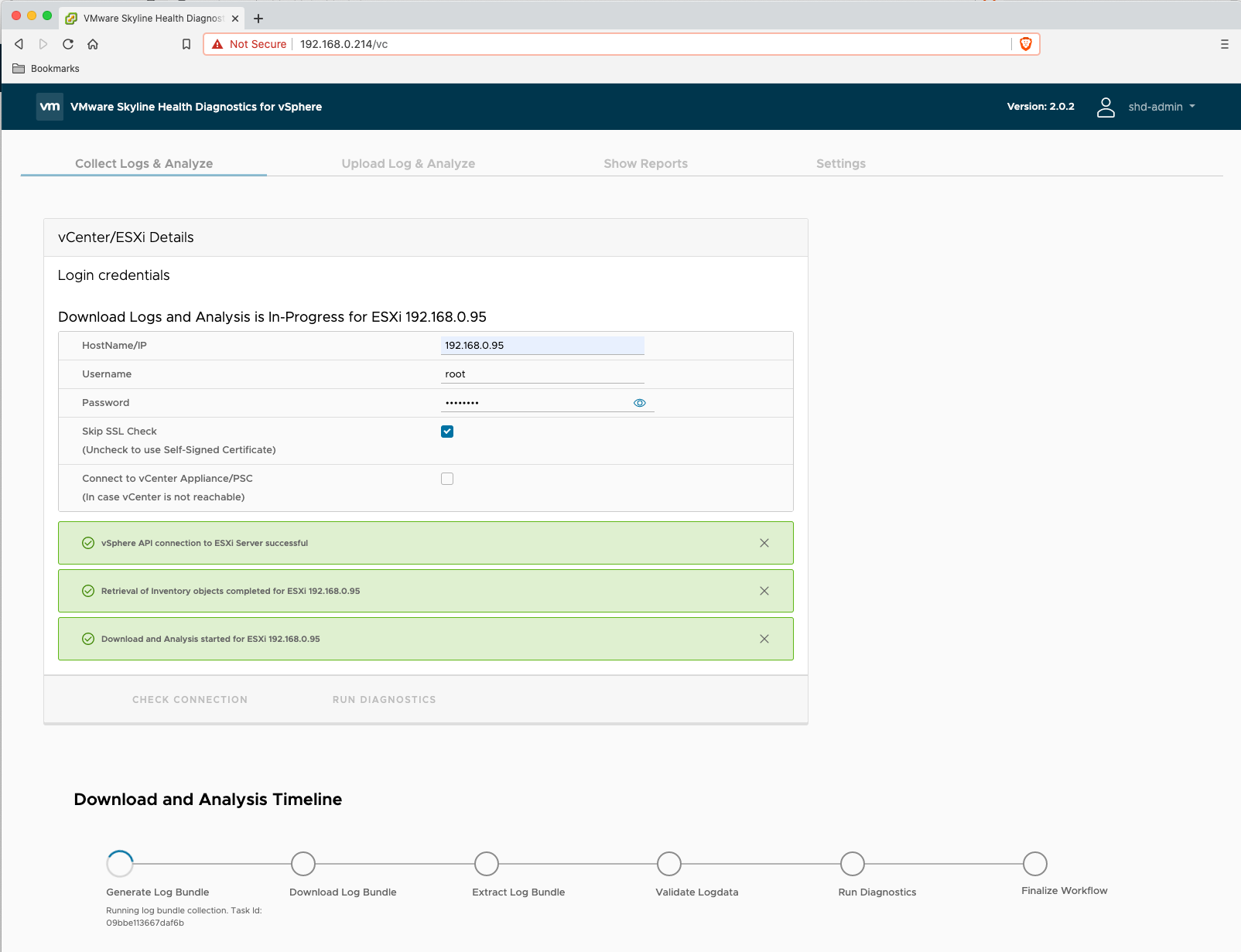Click the success checkmark on vSphere API alert
This screenshot has width=1241, height=952.
pos(88,543)
